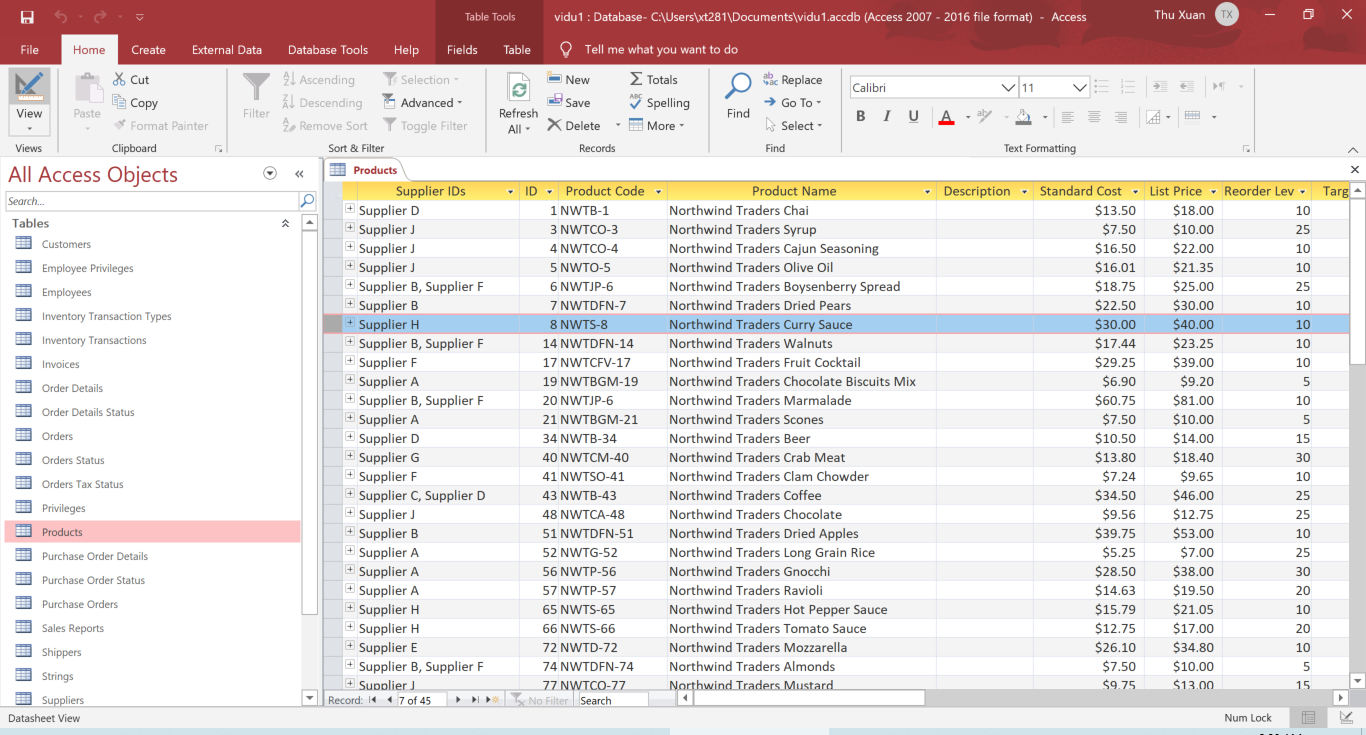
Task: Collapse the Tables group
Action: point(285,224)
